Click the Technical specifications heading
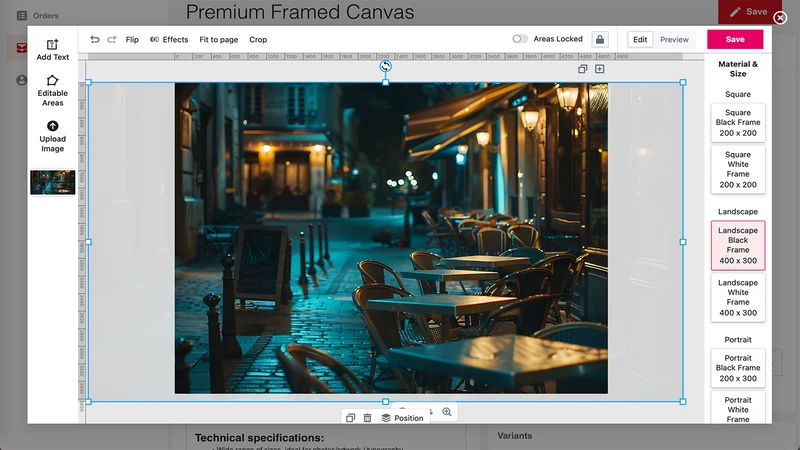Viewport: 800px width, 450px height. click(259, 438)
